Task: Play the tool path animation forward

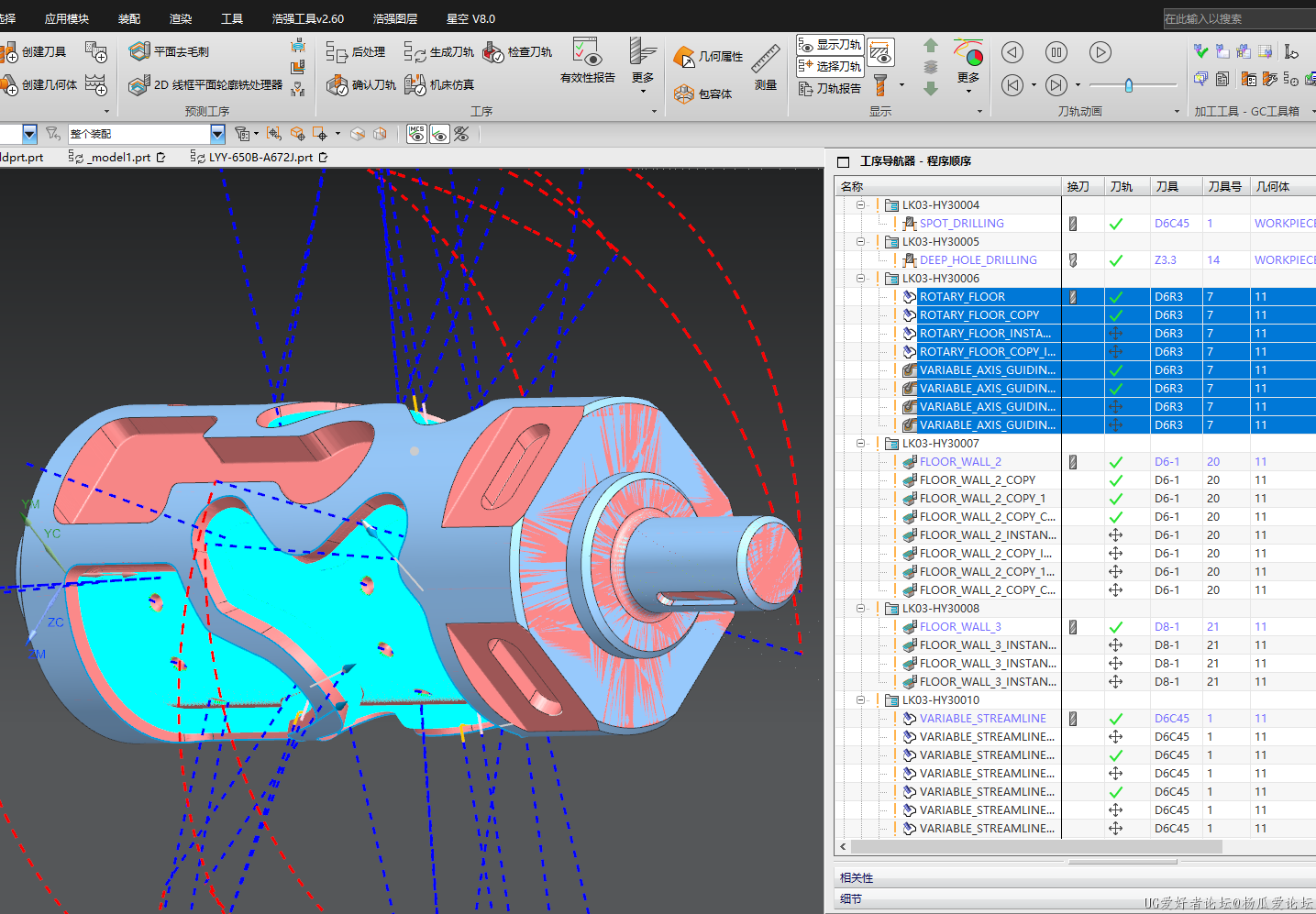Action: (x=1100, y=52)
